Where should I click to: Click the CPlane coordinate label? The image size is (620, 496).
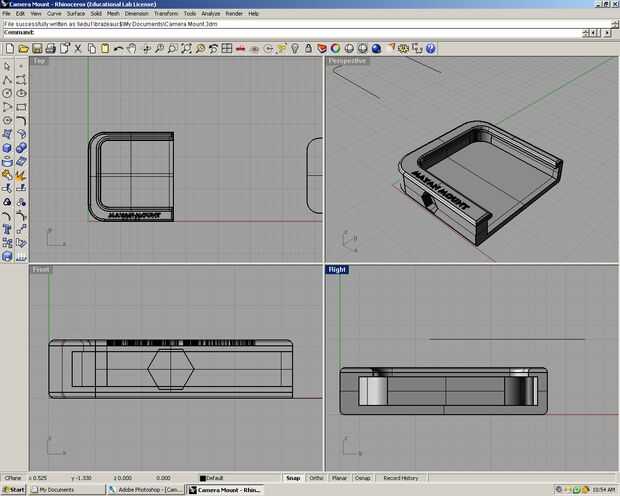[x=13, y=478]
